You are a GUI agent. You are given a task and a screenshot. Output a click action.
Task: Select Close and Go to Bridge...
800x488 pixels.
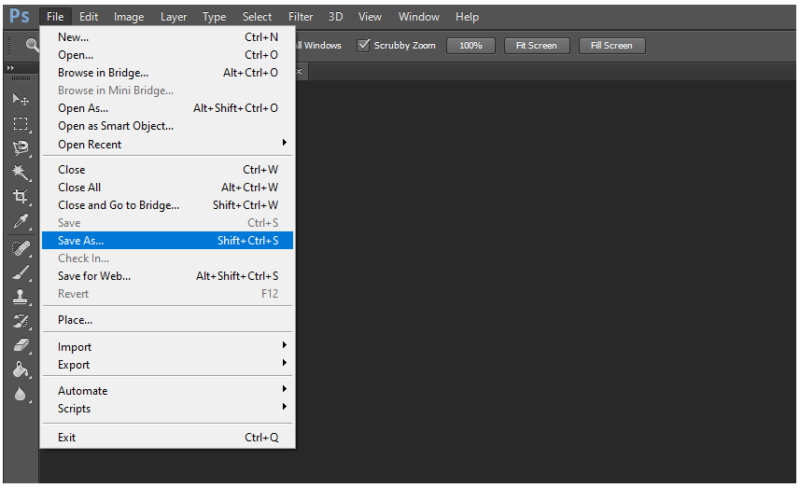pyautogui.click(x=167, y=205)
